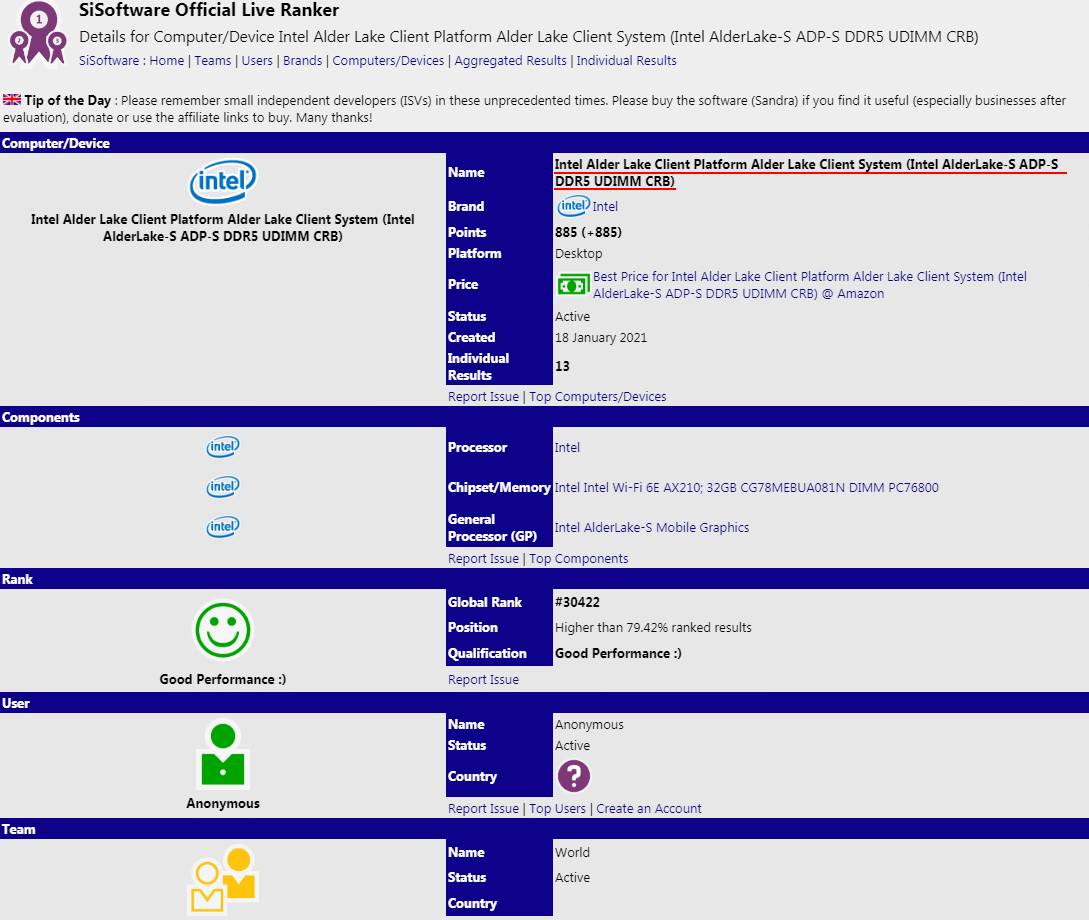The width and height of the screenshot is (1089, 920).
Task: Click the device name caption below the large Intel logo
Action: tap(223, 228)
